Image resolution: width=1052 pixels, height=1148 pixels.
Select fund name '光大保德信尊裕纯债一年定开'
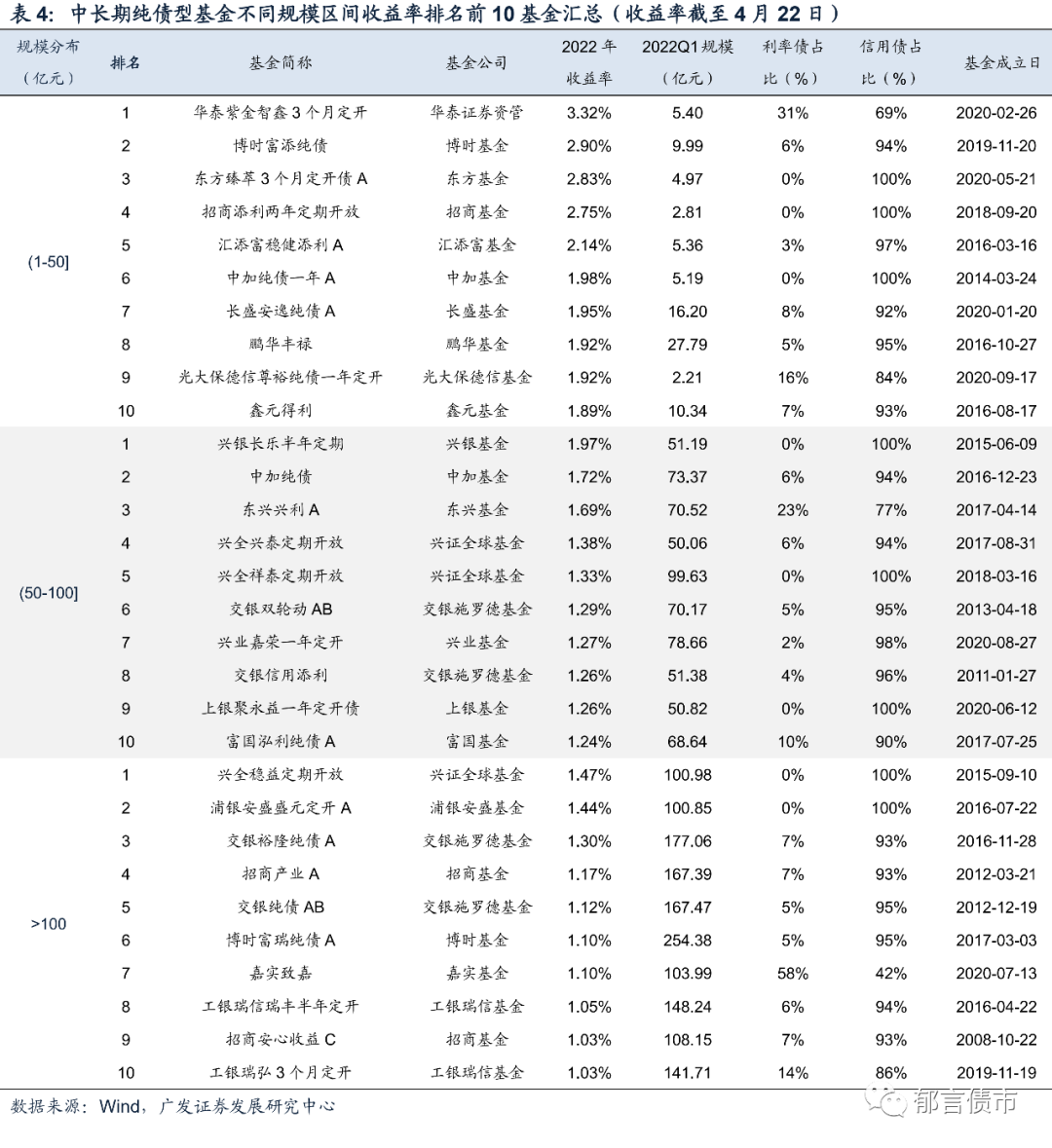[281, 377]
